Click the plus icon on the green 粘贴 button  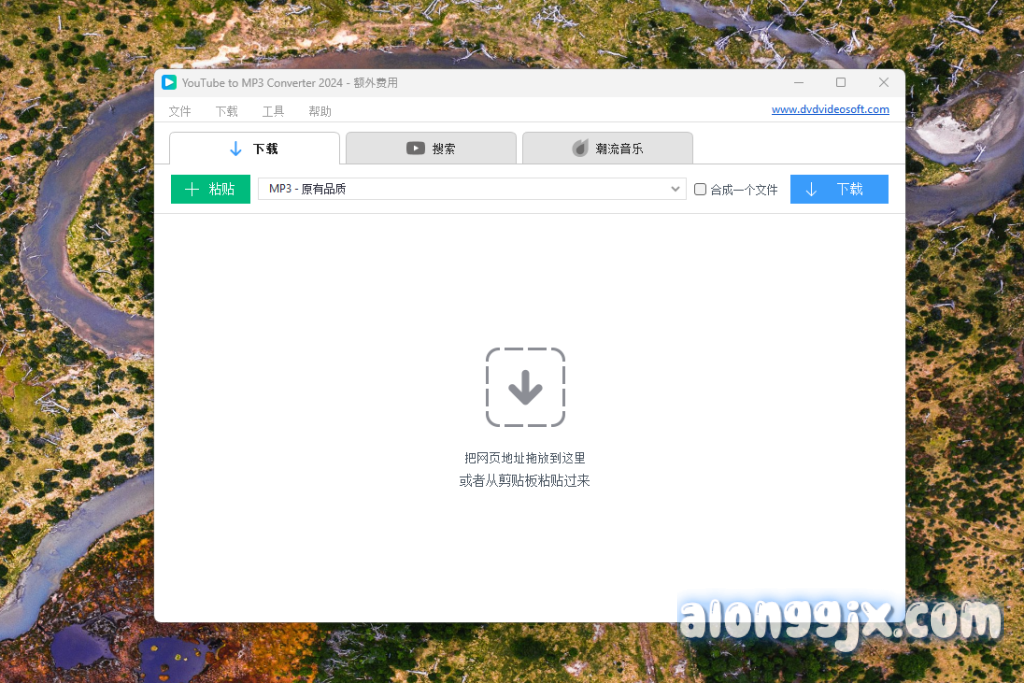(192, 189)
